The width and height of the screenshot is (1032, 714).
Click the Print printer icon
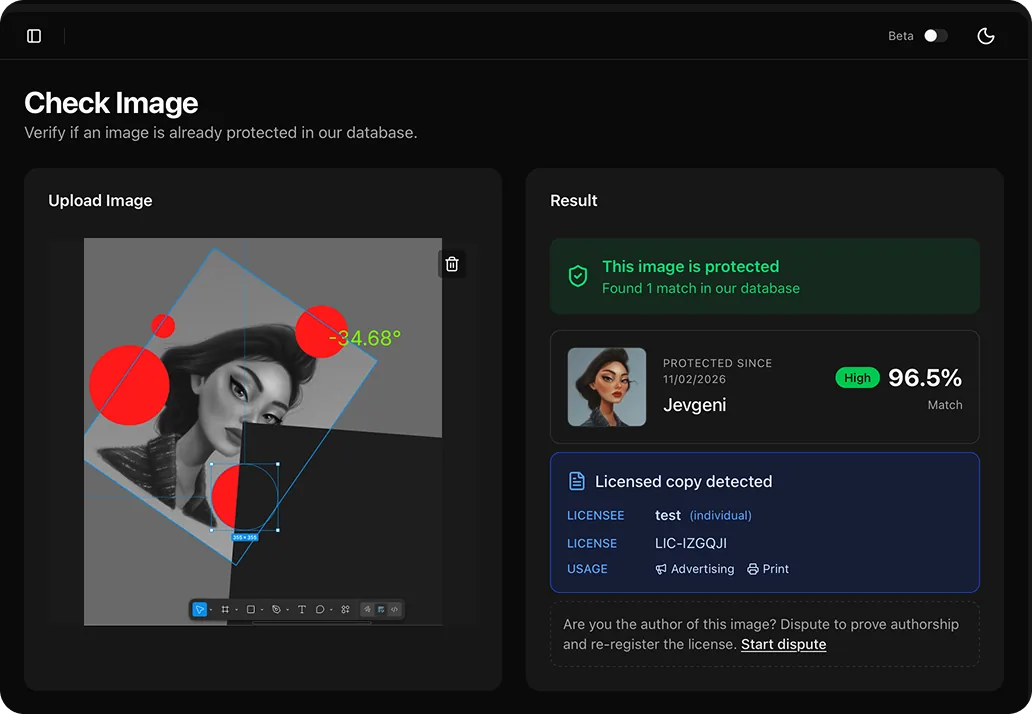(x=753, y=569)
